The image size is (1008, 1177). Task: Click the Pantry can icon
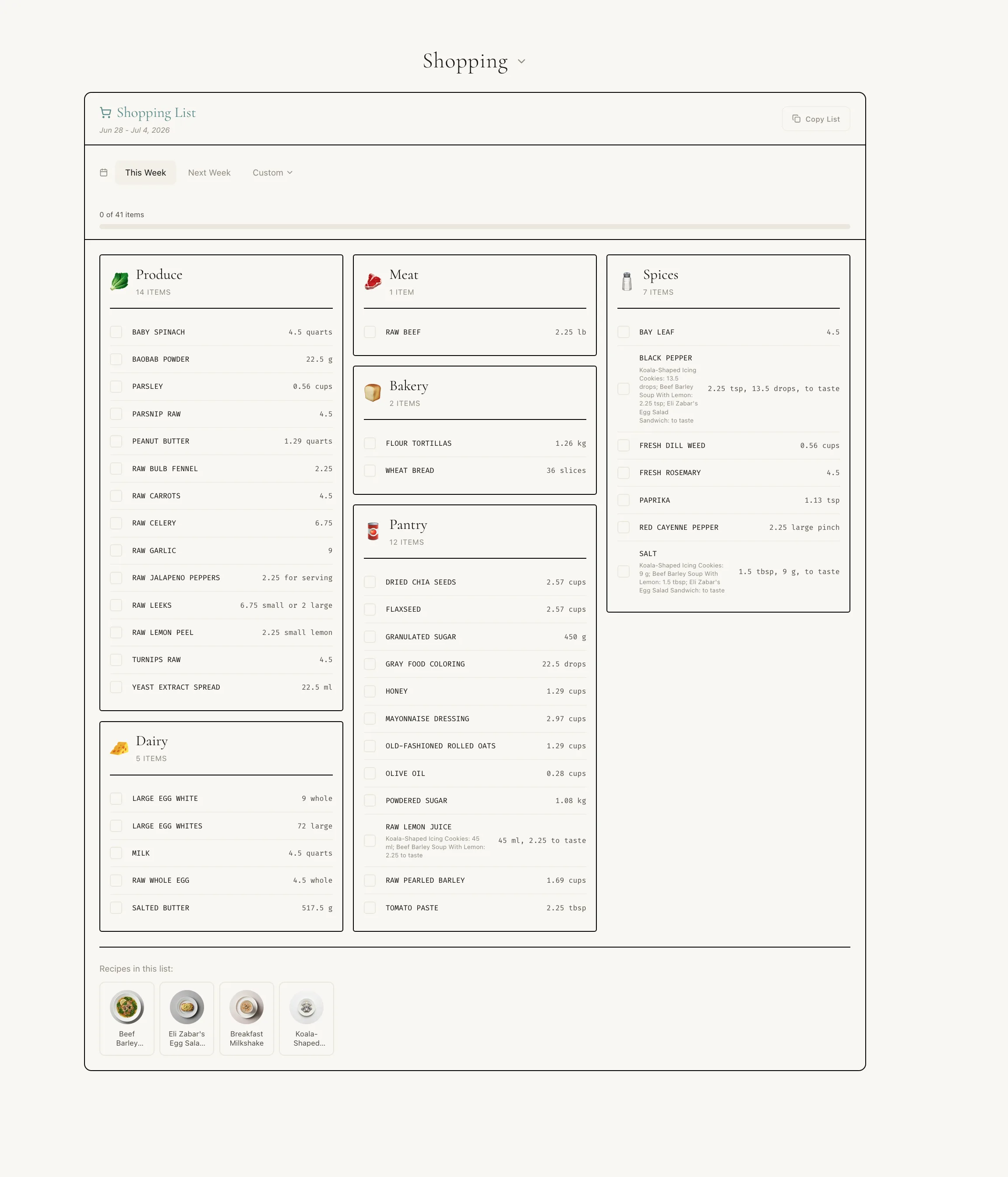tap(373, 531)
